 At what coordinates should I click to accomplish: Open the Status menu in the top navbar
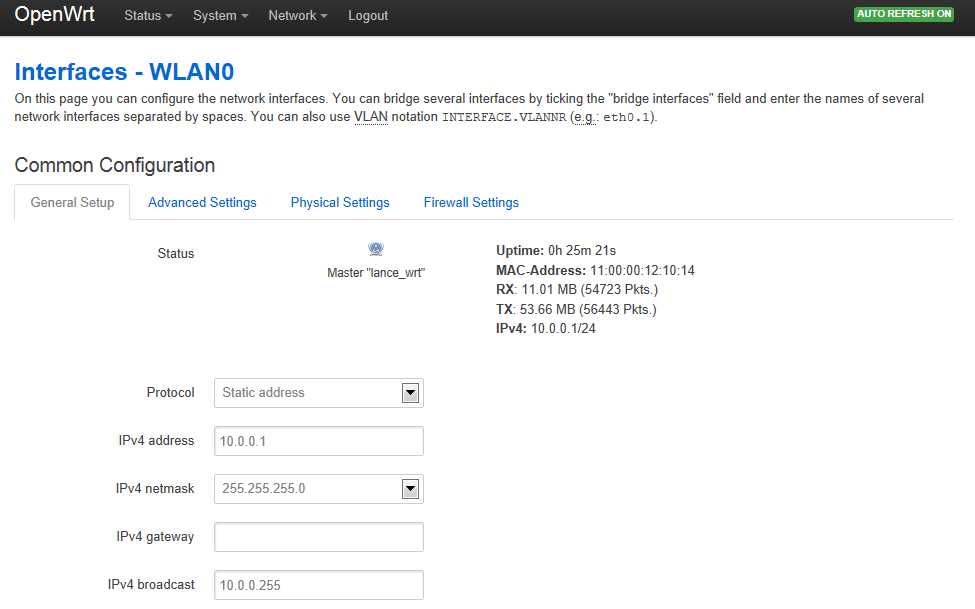[x=148, y=16]
